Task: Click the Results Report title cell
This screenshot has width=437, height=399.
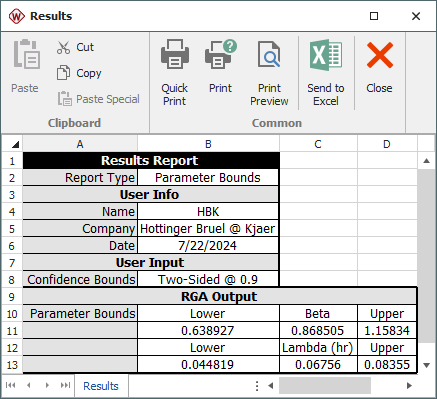Action: pyautogui.click(x=151, y=161)
